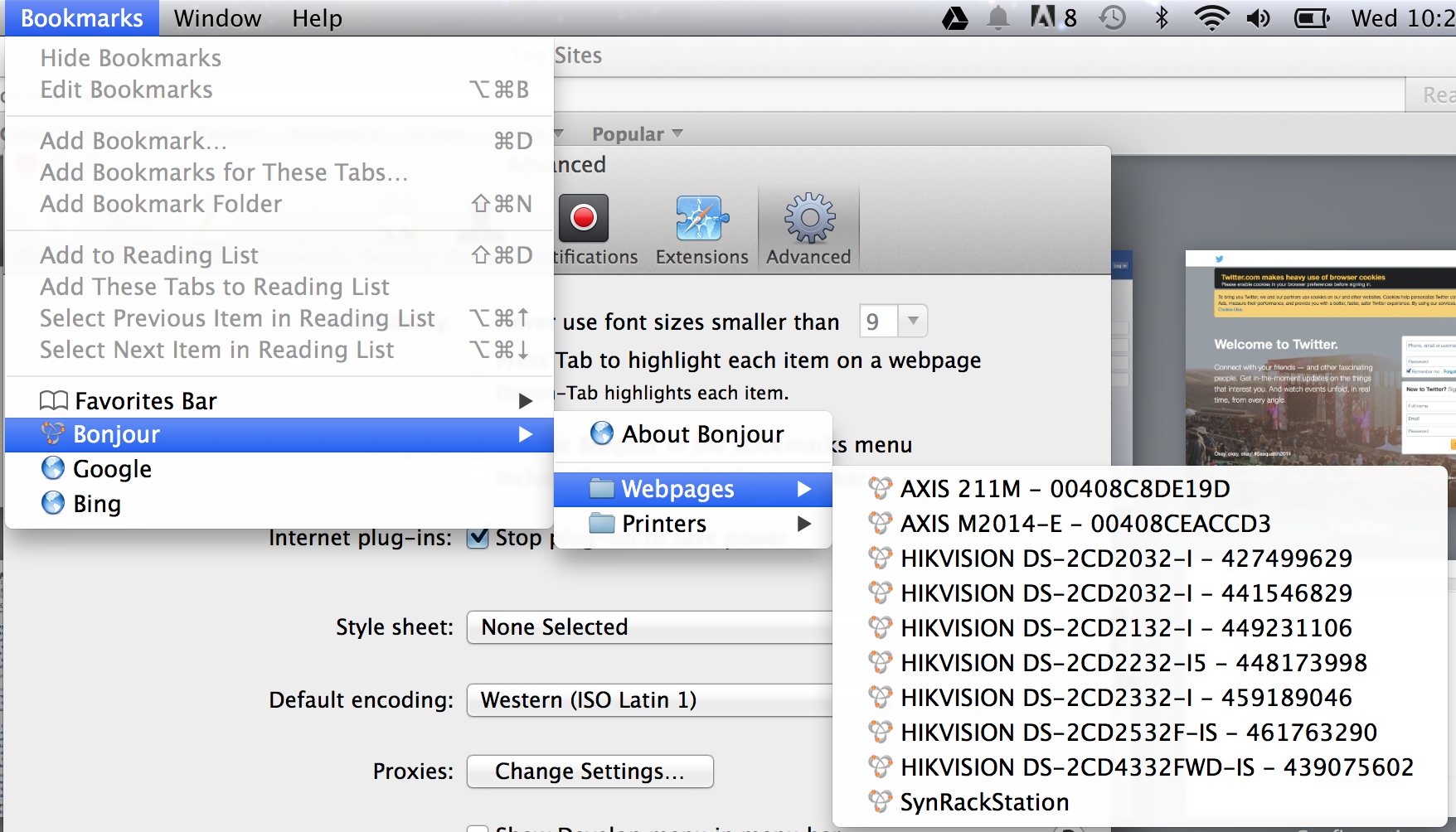Open the Notification bell in menu bar

[x=998, y=18]
